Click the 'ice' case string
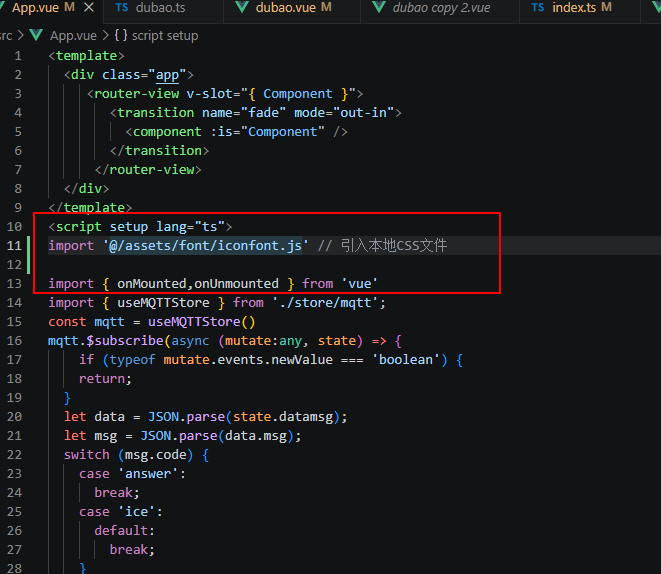This screenshot has height=574, width=661. (137, 512)
